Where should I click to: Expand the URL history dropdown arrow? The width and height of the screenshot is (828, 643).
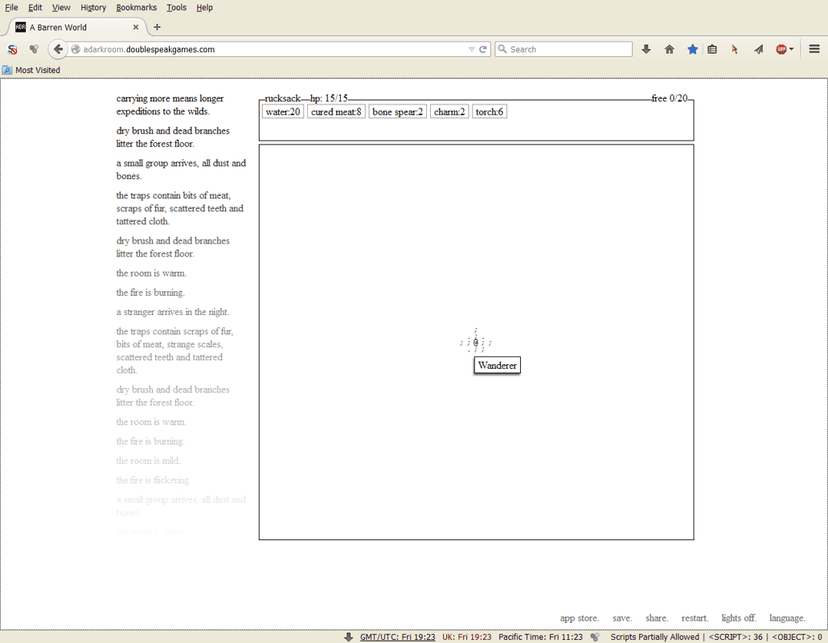(471, 49)
